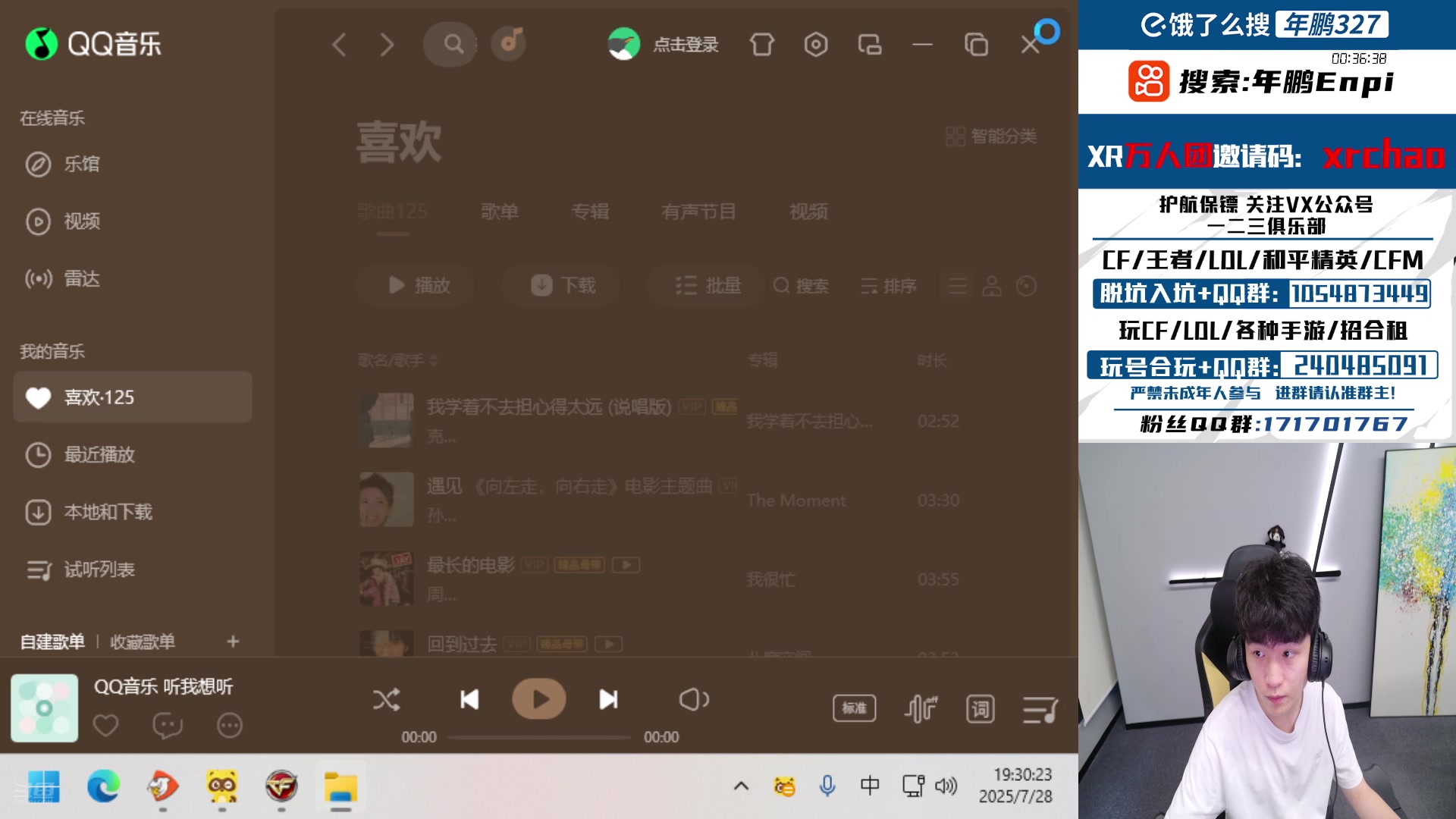Click the volume speaker icon

click(x=694, y=699)
